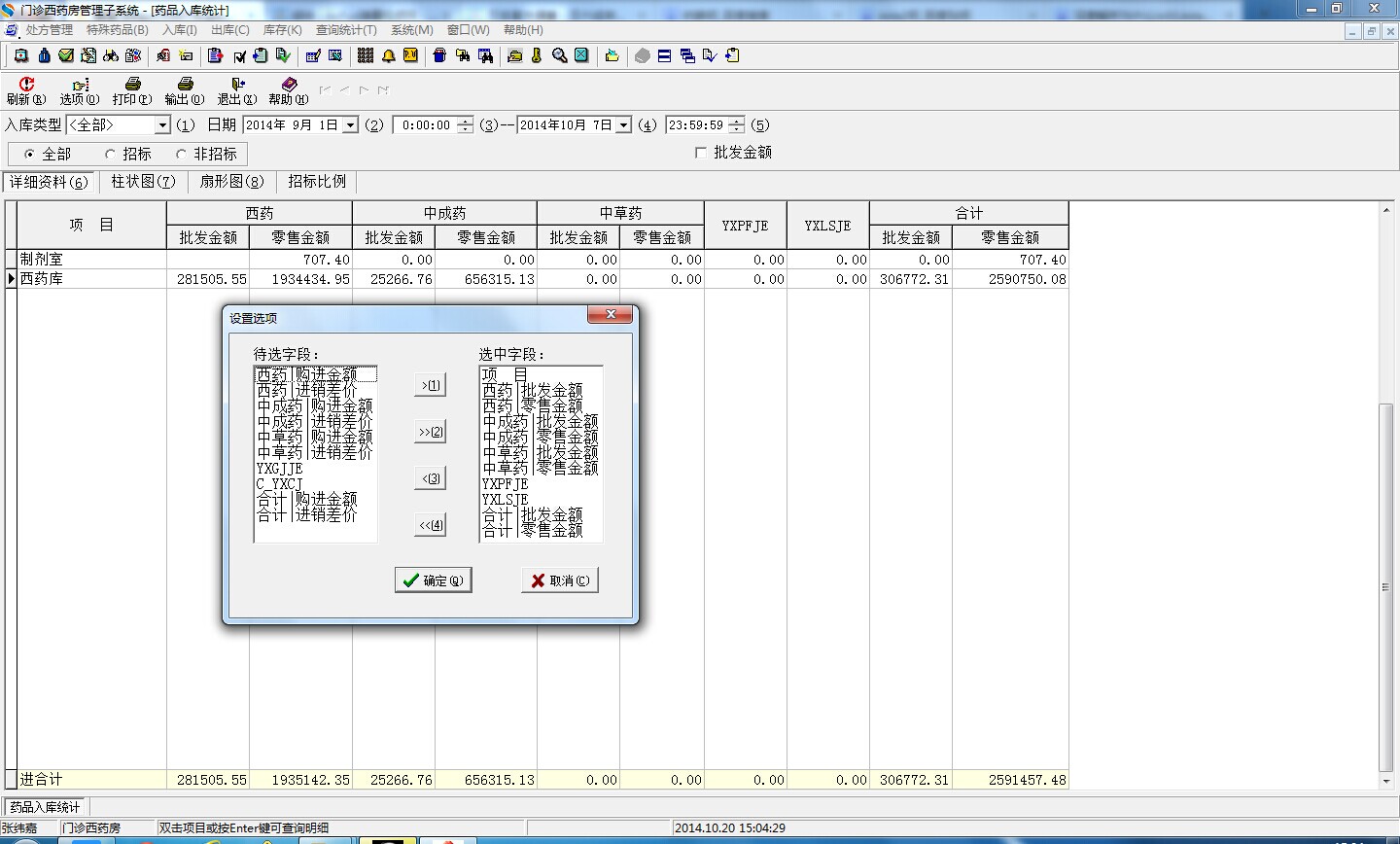Open 选项 options from the toolbar
The width and height of the screenshot is (1400, 844).
80,91
